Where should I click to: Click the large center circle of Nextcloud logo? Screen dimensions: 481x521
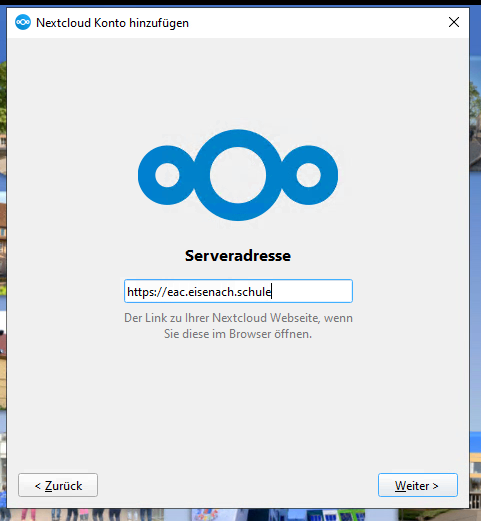(238, 175)
